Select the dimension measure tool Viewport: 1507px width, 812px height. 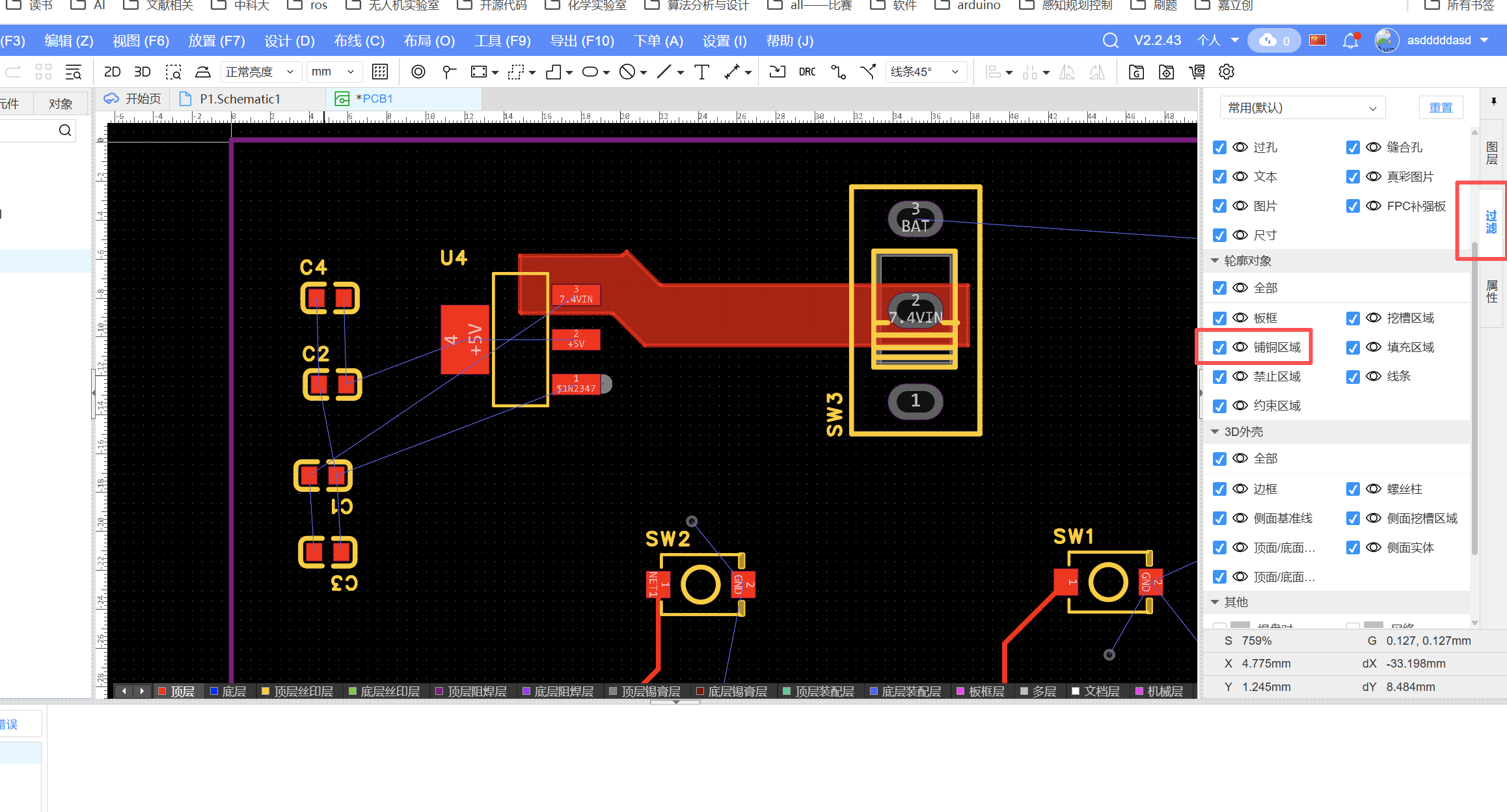(732, 72)
